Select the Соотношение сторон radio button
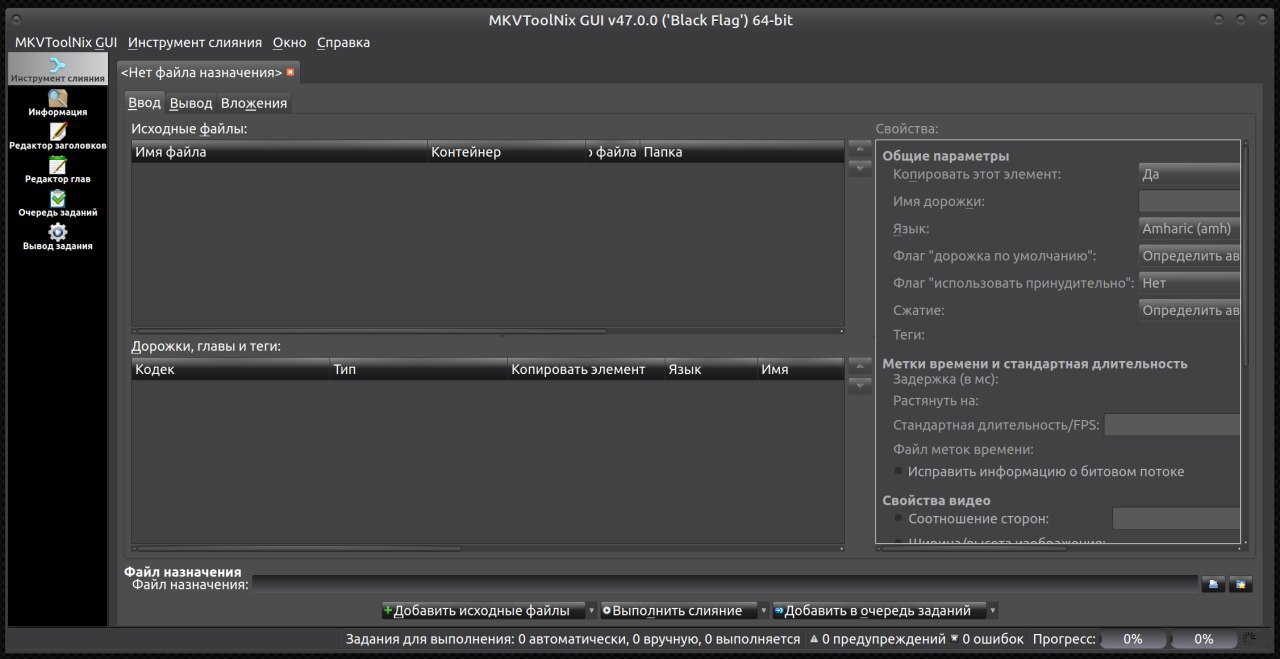Image resolution: width=1280 pixels, height=659 pixels. [x=899, y=518]
